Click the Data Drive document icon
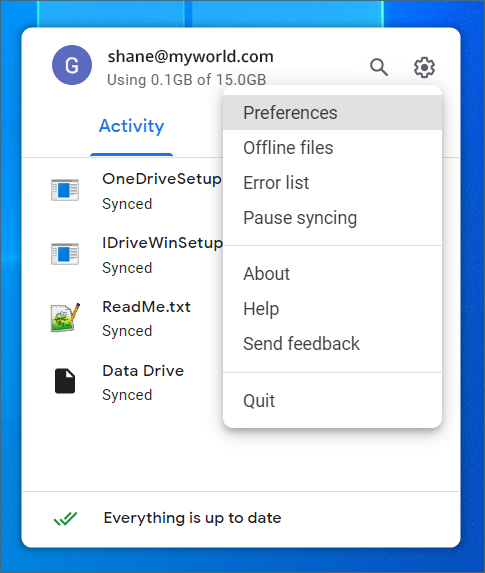 pos(65,381)
